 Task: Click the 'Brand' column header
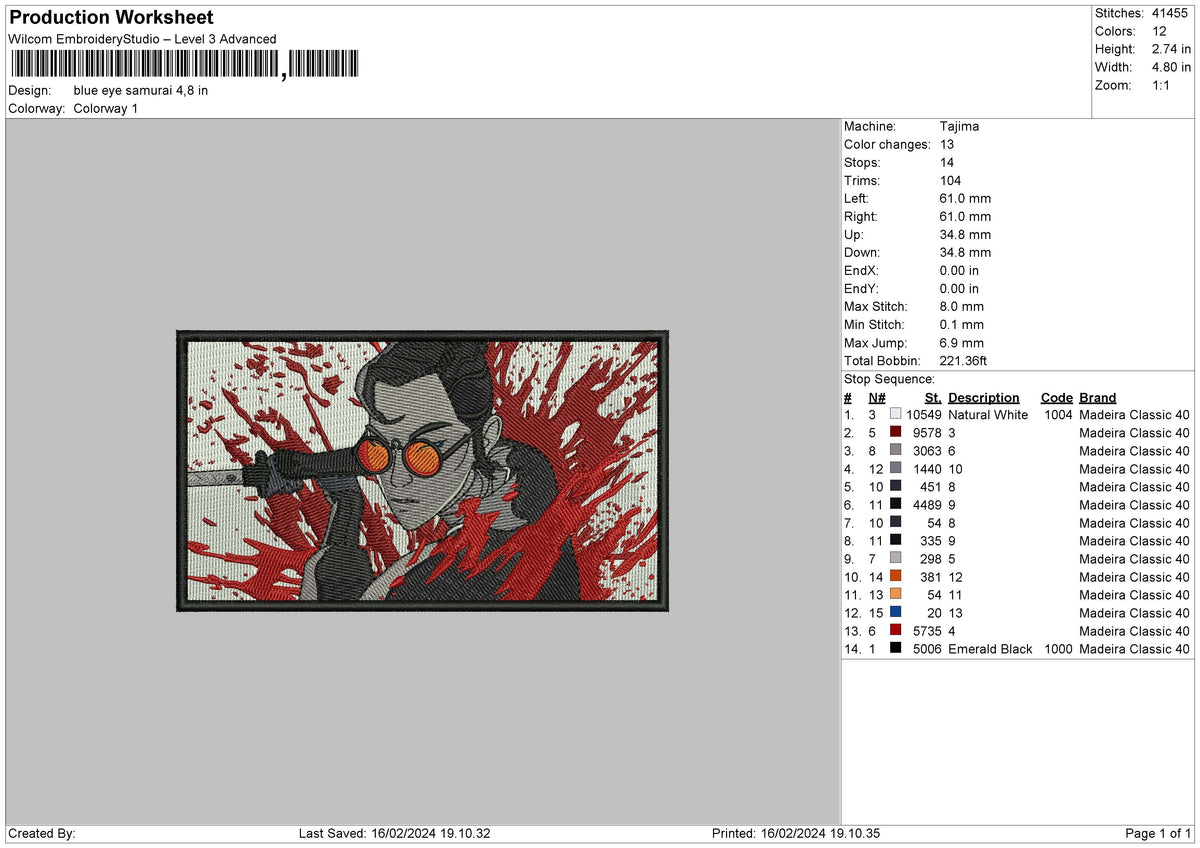[x=1098, y=397]
